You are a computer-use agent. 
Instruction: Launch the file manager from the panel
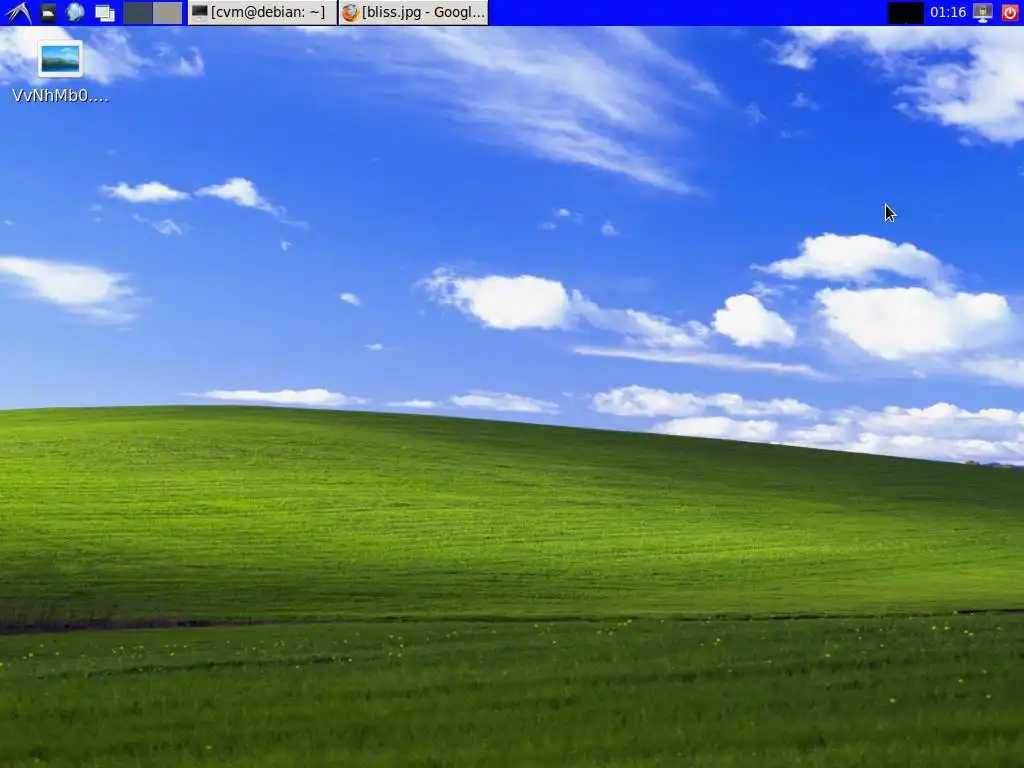(48, 12)
